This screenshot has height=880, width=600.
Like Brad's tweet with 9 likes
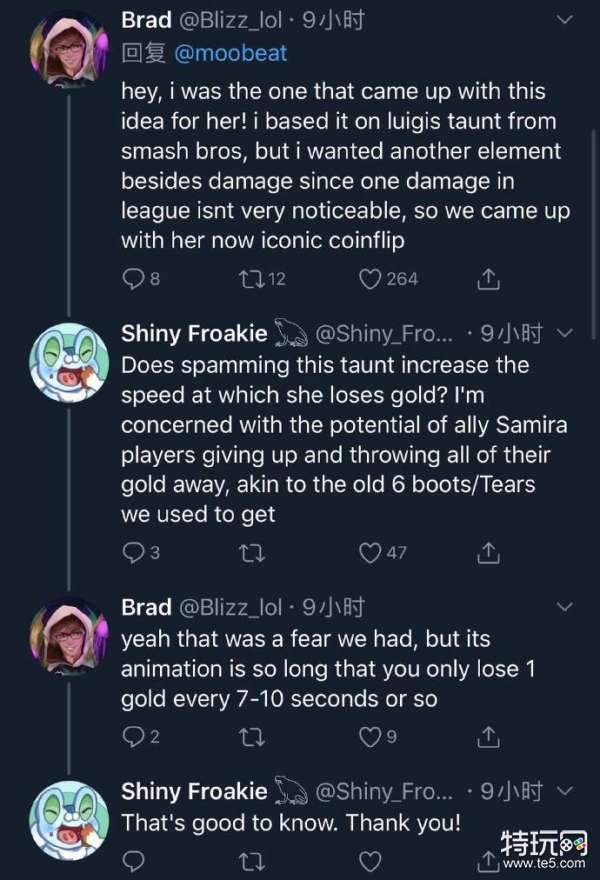371,737
